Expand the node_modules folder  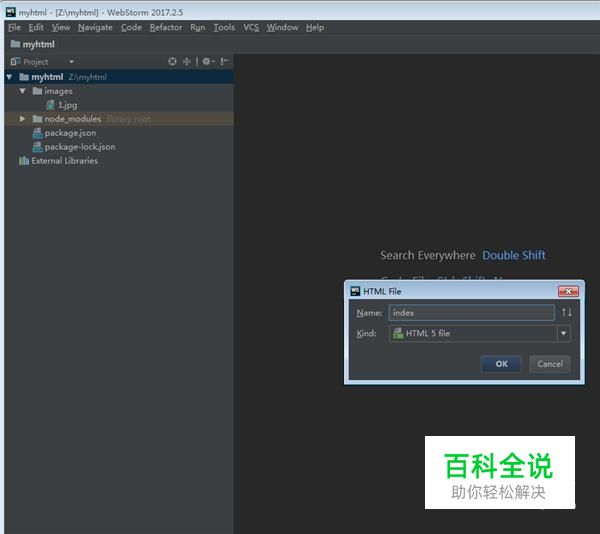tap(22, 119)
